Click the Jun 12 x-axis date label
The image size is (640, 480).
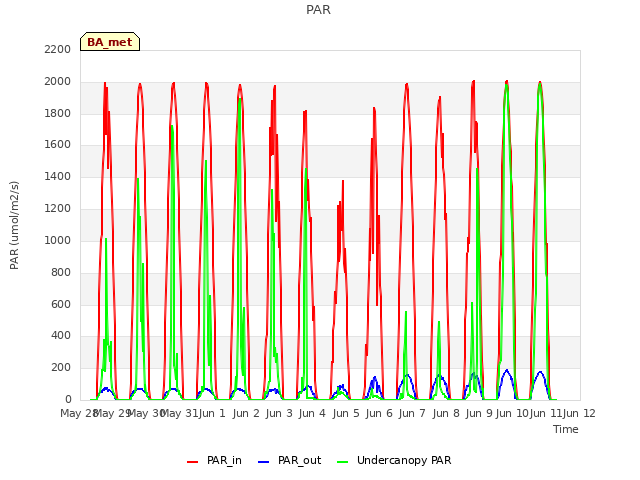tap(579, 413)
